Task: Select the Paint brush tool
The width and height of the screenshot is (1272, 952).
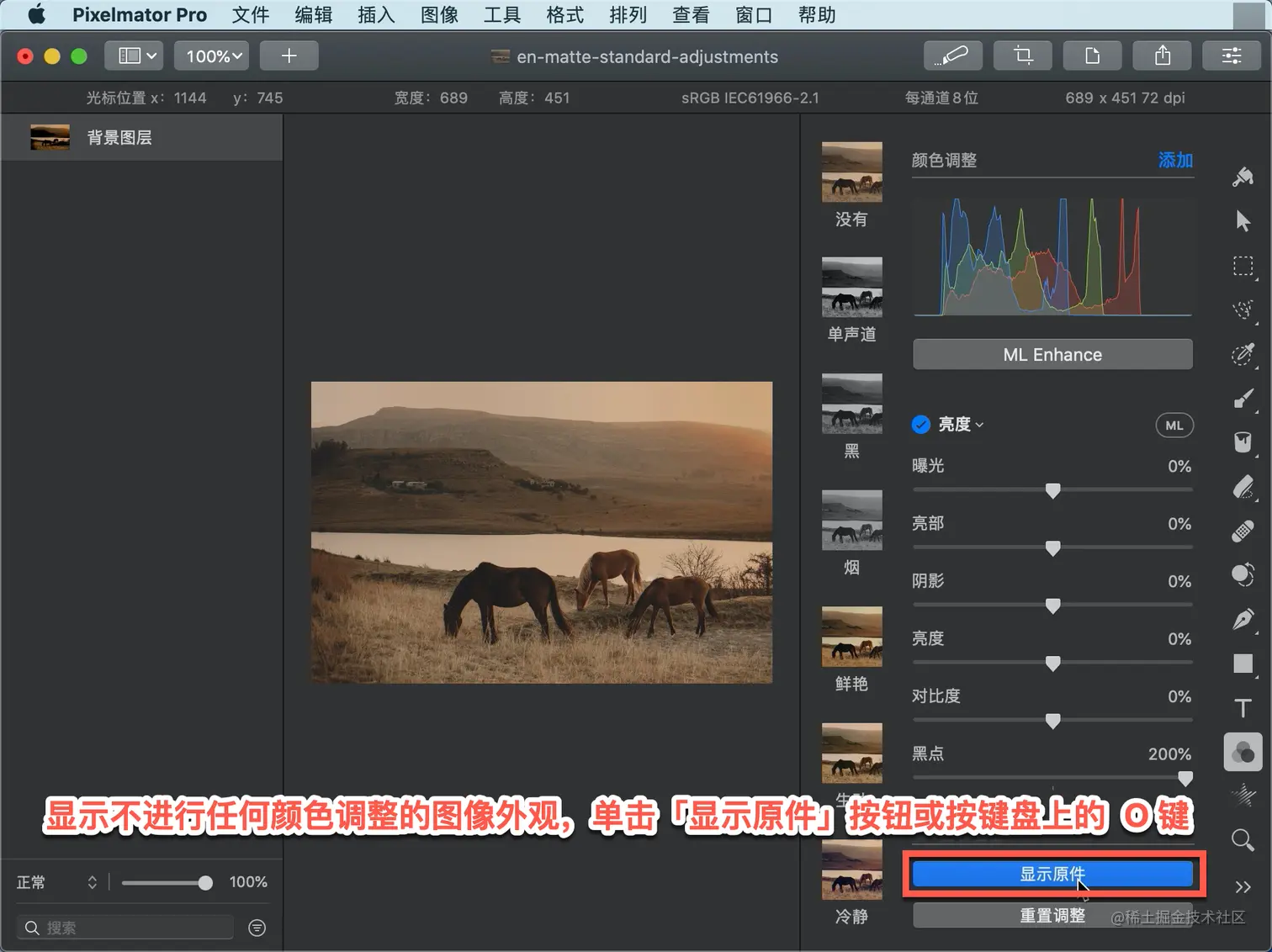Action: point(1243,399)
